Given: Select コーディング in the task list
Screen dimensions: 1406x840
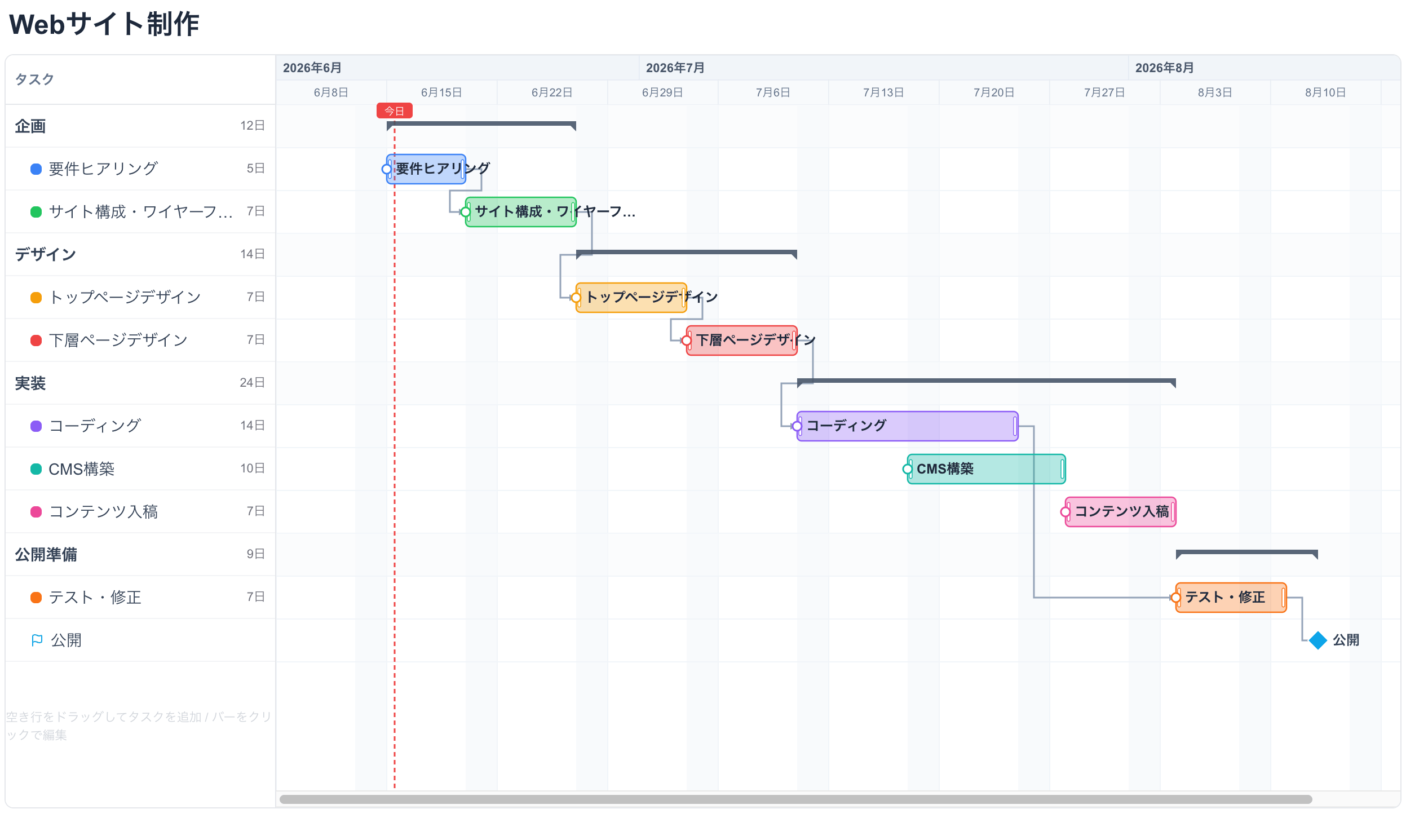Looking at the screenshot, I should pos(140,426).
